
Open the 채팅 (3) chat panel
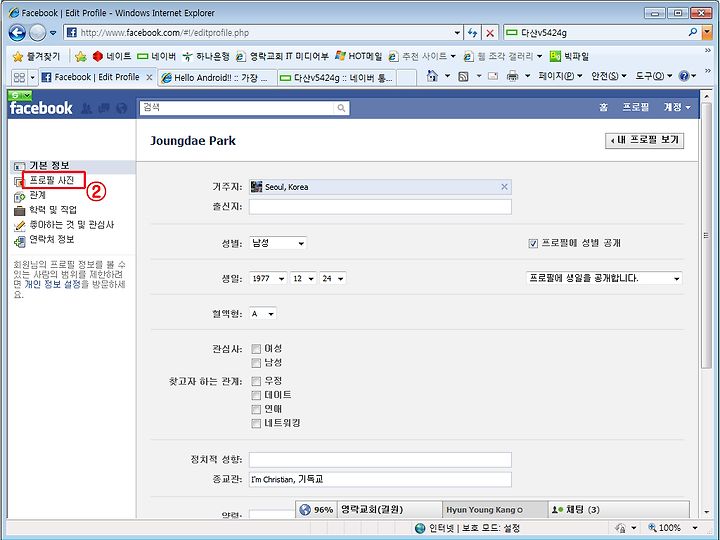(x=619, y=510)
